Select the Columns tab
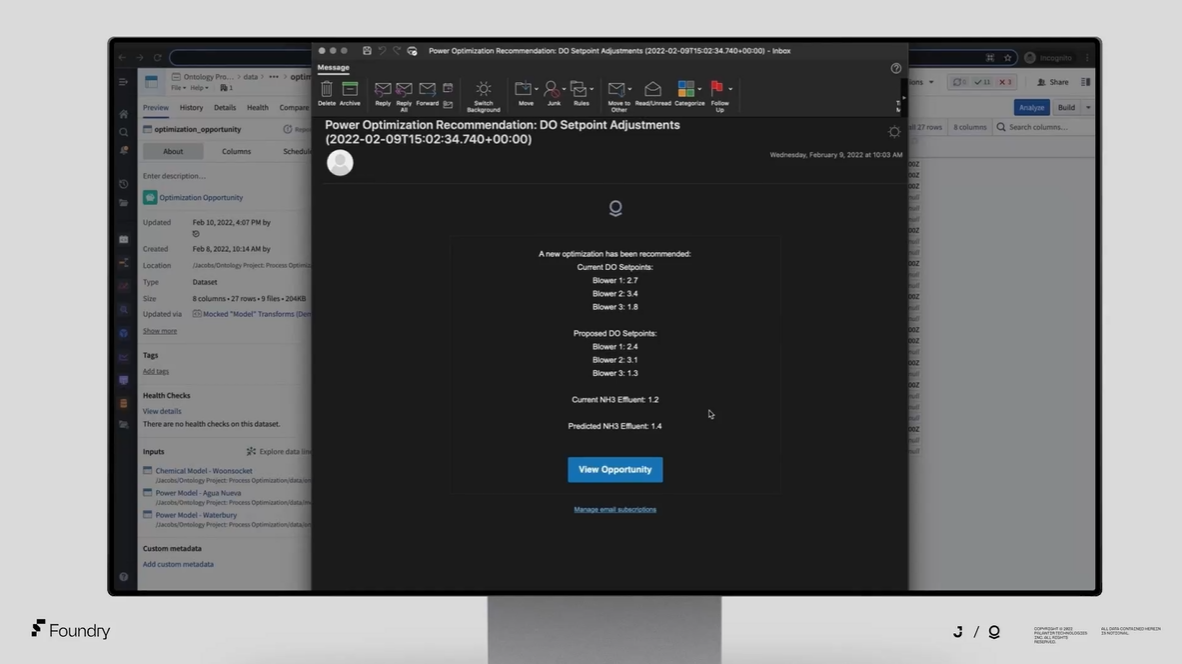This screenshot has width=1182, height=664. 236,151
